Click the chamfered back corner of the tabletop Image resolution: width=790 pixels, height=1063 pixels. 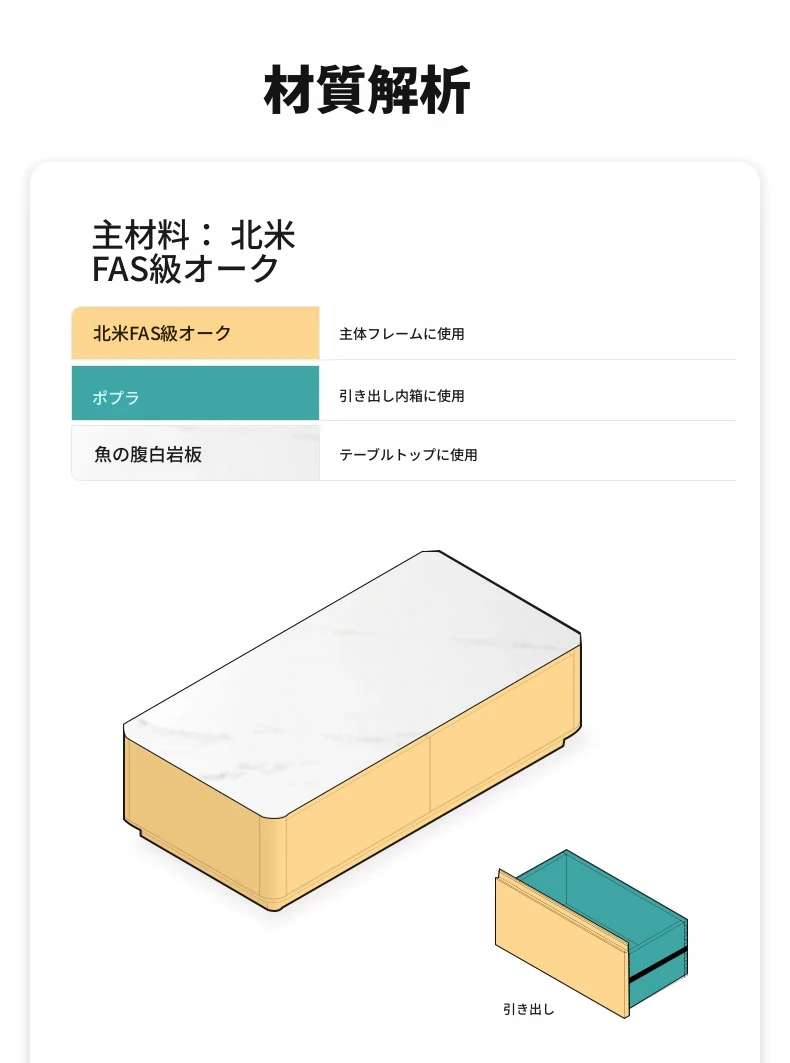pos(431,553)
